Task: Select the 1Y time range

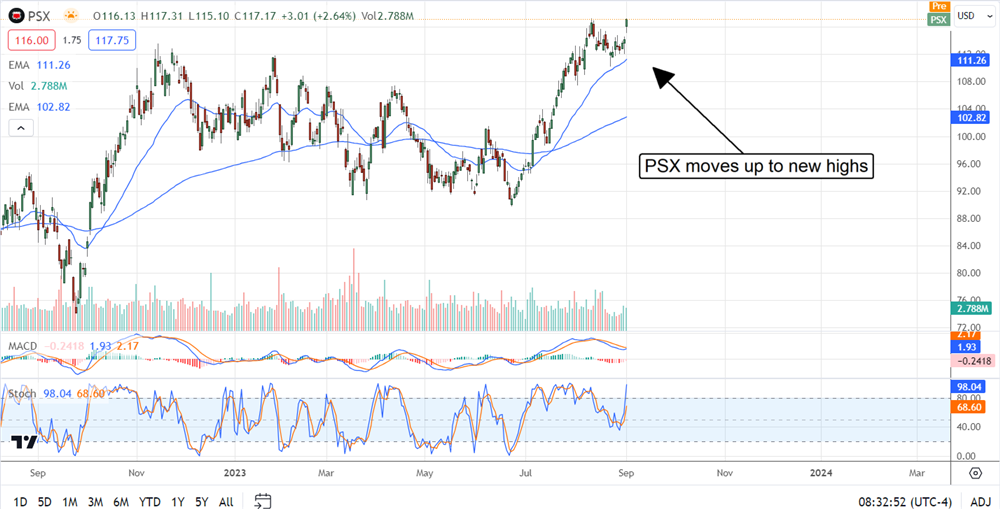Action: click(178, 501)
